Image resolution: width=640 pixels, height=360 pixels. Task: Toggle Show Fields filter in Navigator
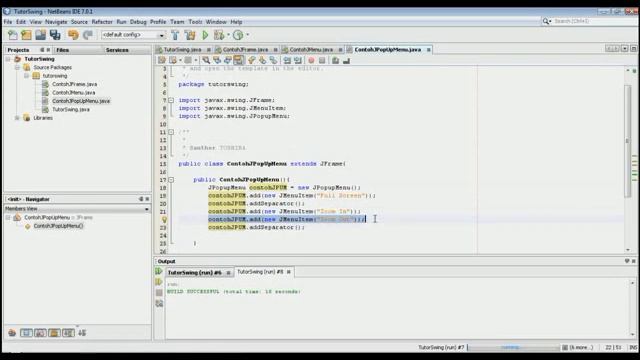pyautogui.click(x=27, y=333)
